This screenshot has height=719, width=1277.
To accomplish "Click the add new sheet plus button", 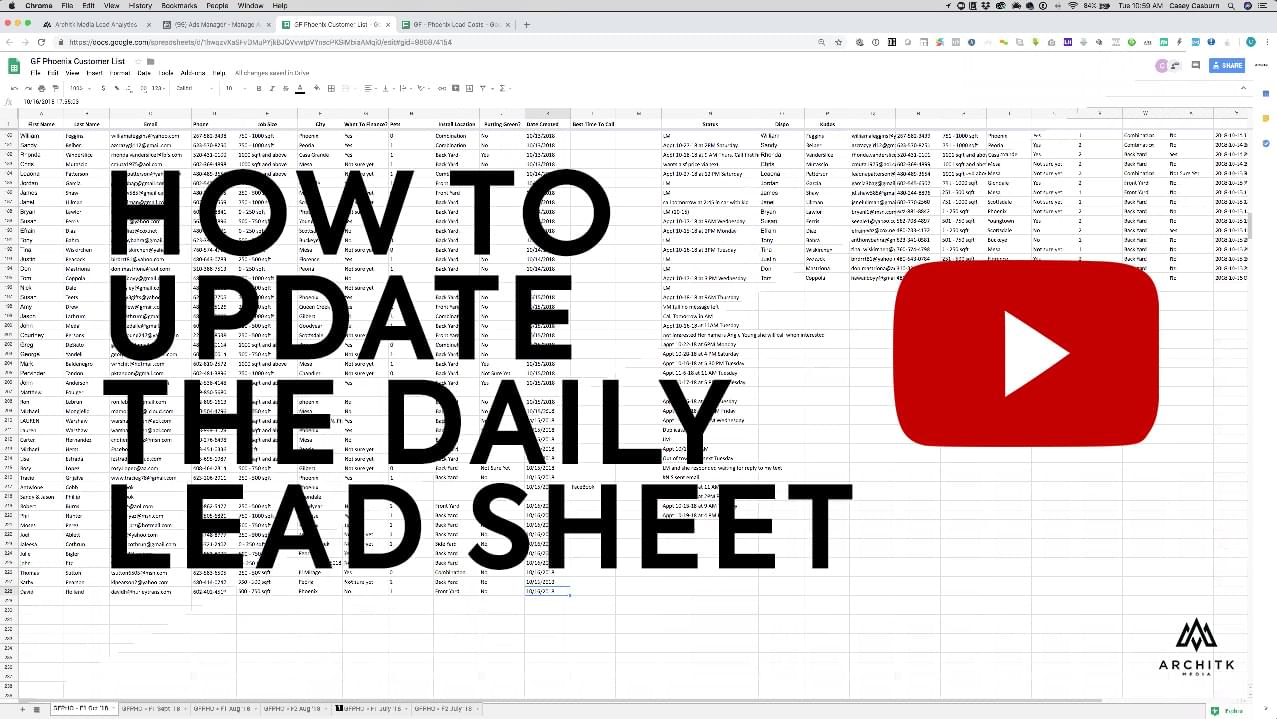I will (36, 709).
